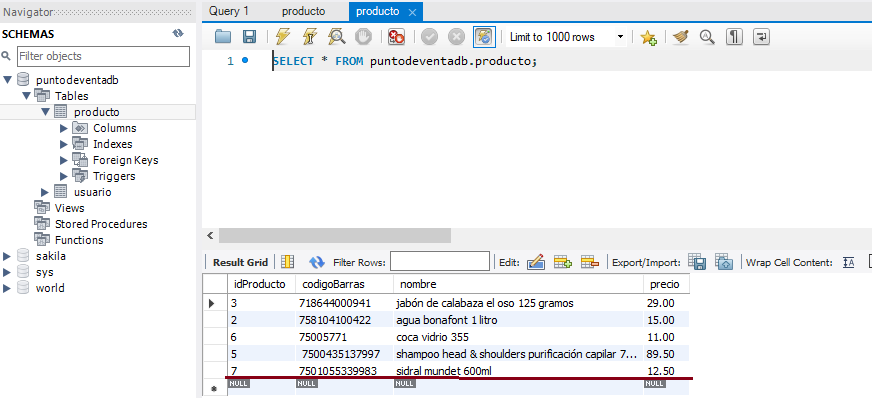Select jabón de calabaza row selector arrow
Screen dimensions: 872x398
(x=212, y=304)
